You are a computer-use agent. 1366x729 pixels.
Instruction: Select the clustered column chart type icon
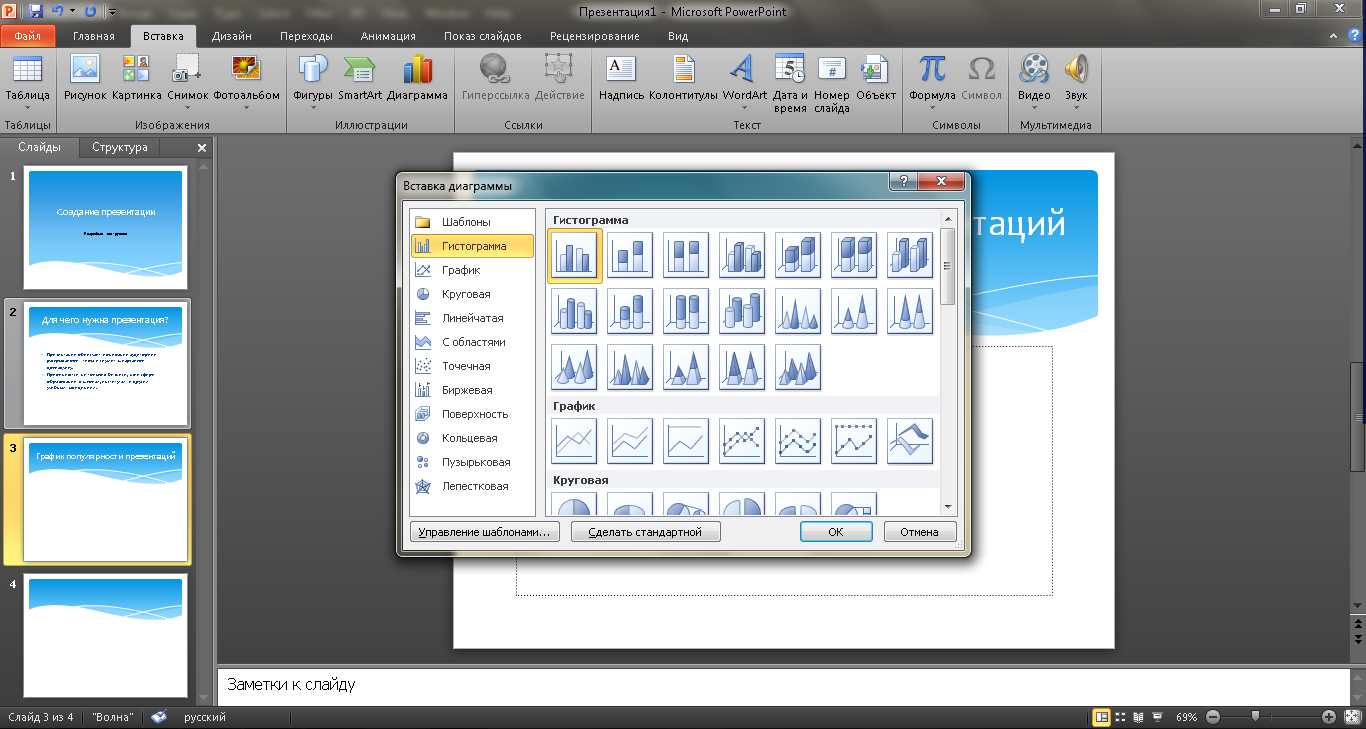tap(575, 255)
